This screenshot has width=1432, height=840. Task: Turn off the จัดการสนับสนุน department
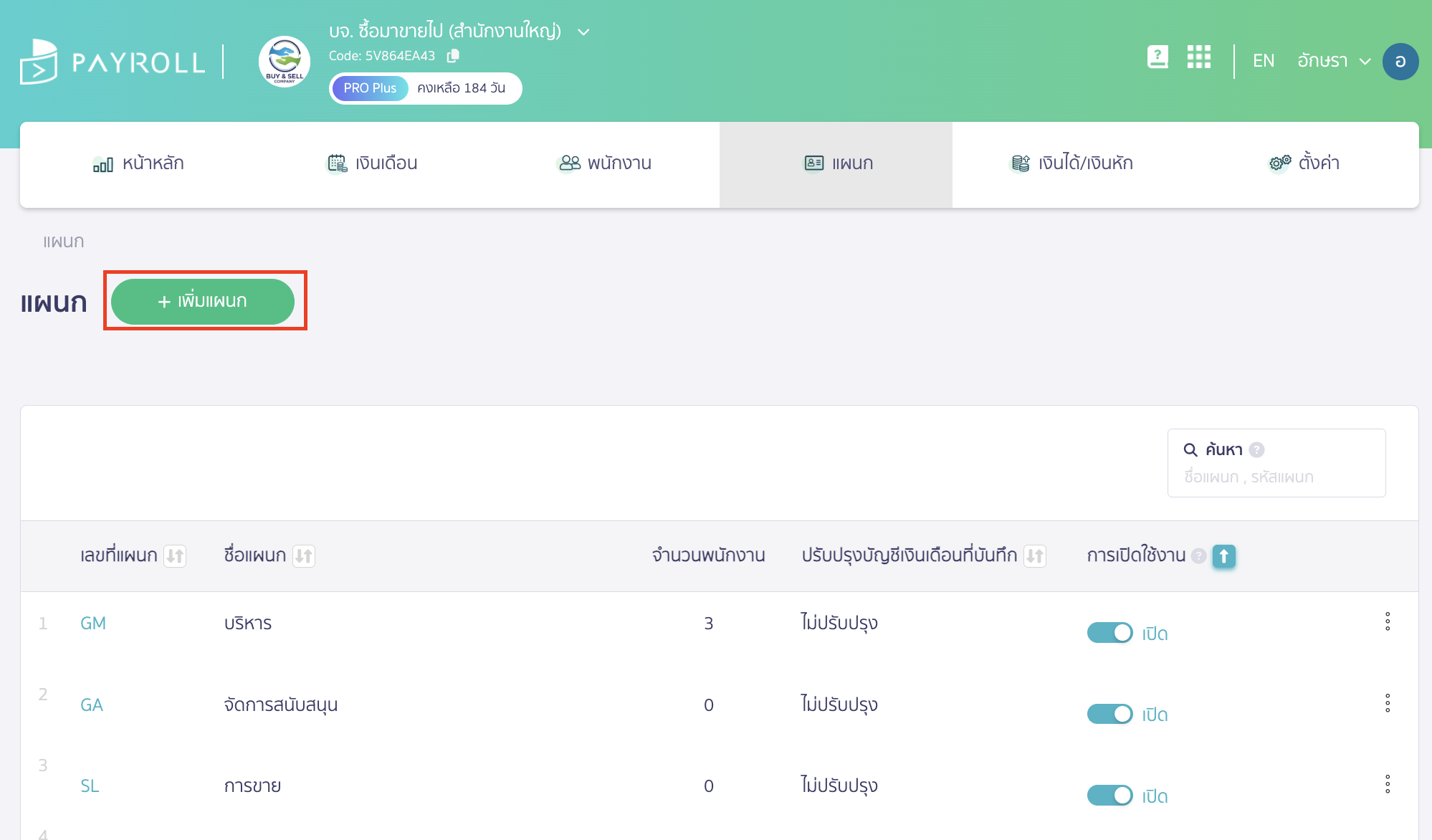(1109, 714)
